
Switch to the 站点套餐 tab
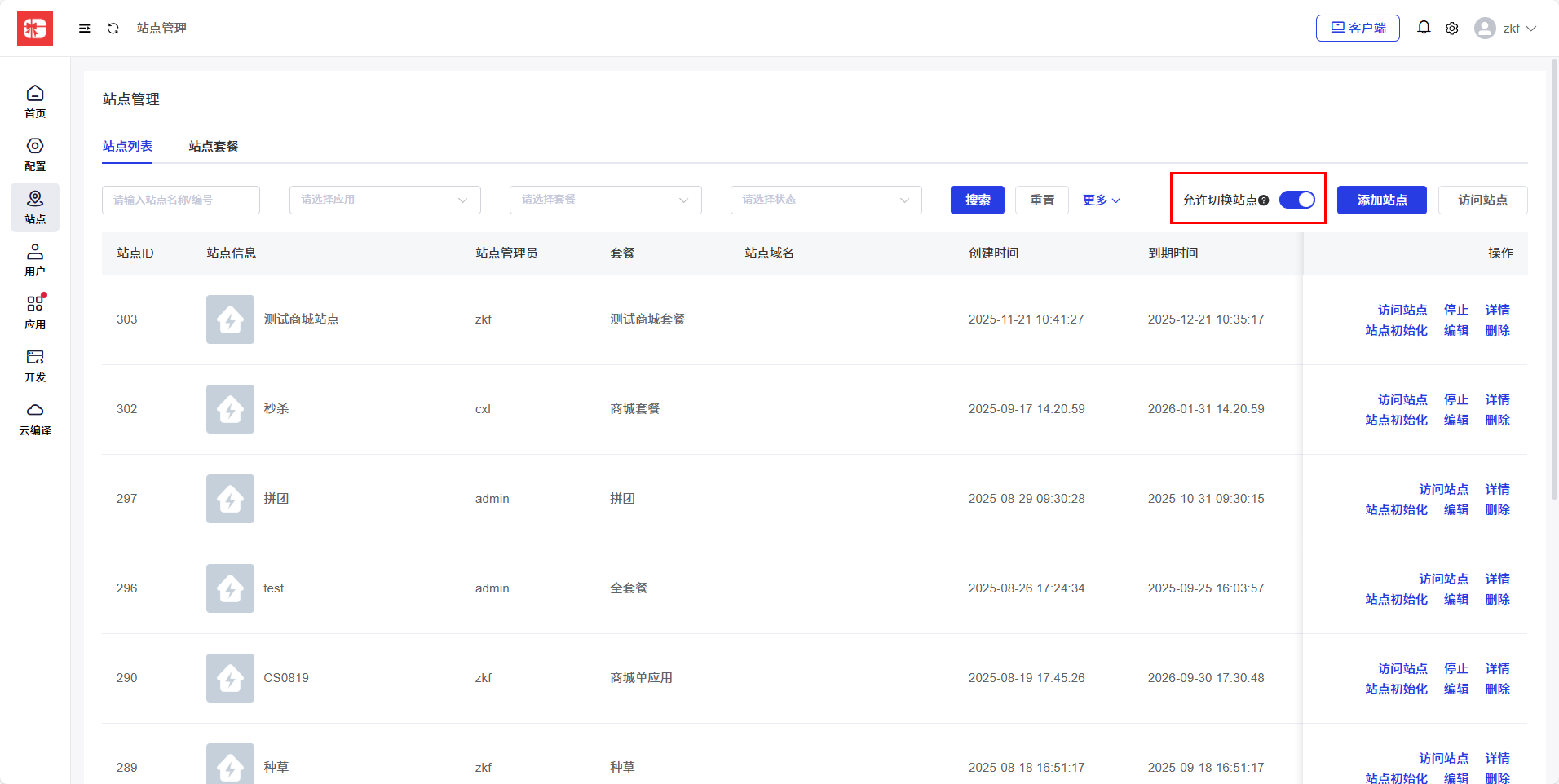tap(213, 146)
